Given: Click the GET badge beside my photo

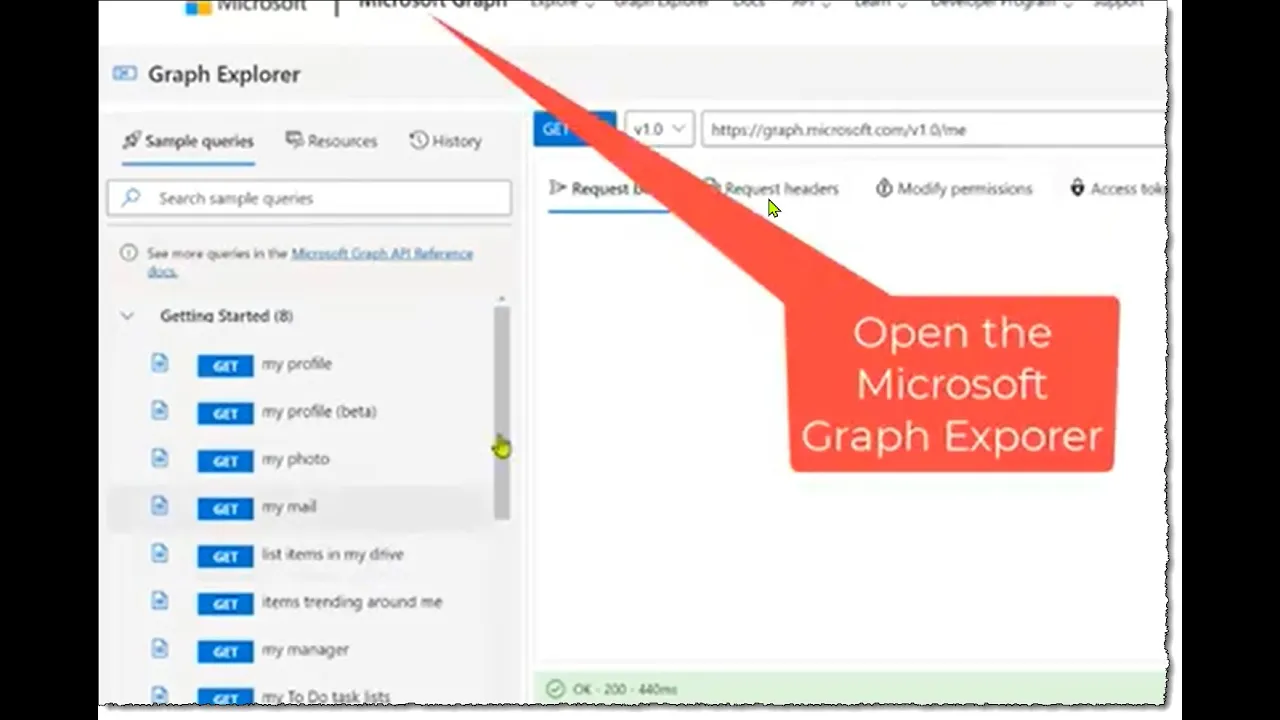Looking at the screenshot, I should (x=225, y=461).
